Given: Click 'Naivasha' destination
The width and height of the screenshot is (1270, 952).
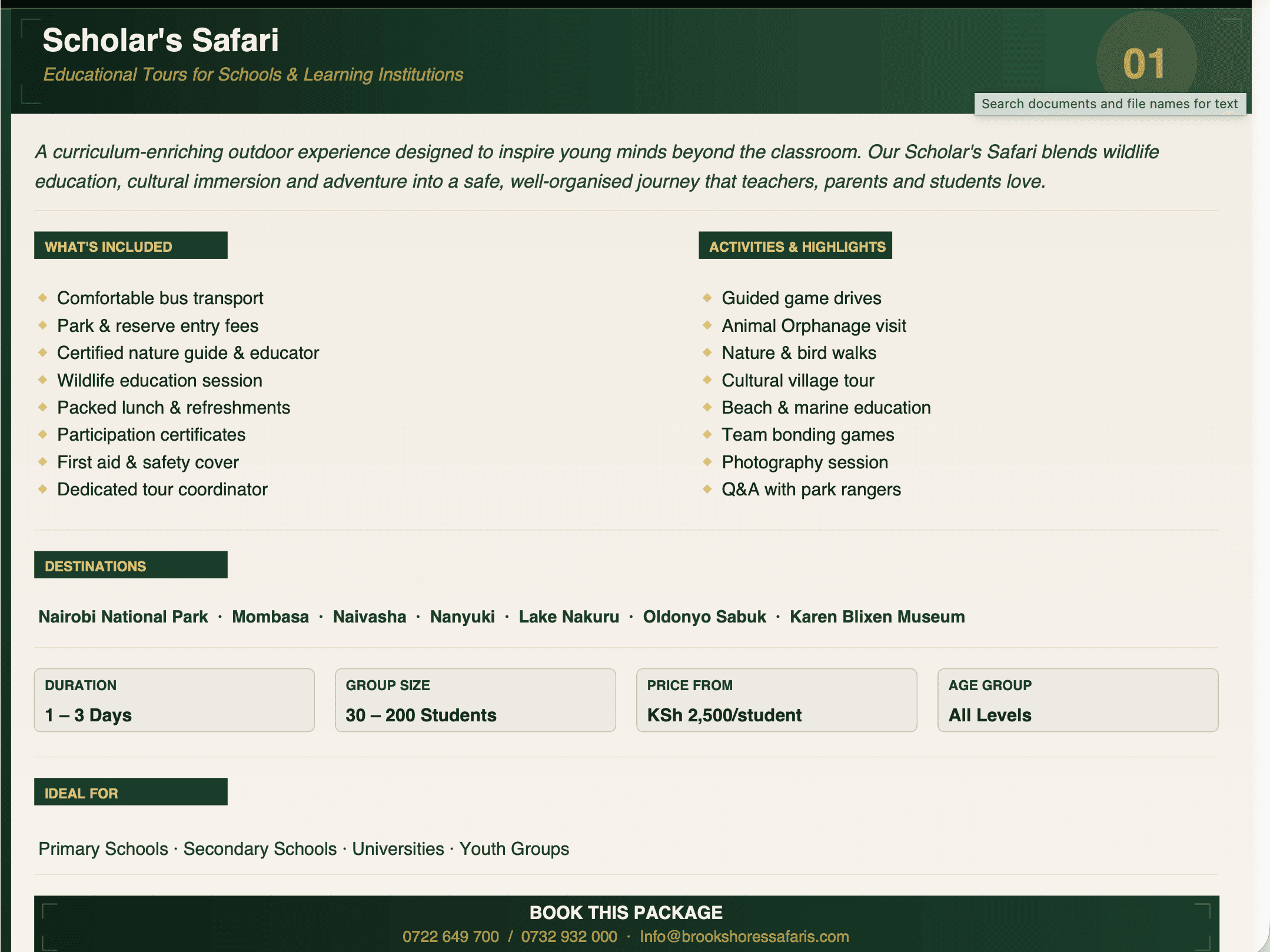Looking at the screenshot, I should [x=370, y=617].
